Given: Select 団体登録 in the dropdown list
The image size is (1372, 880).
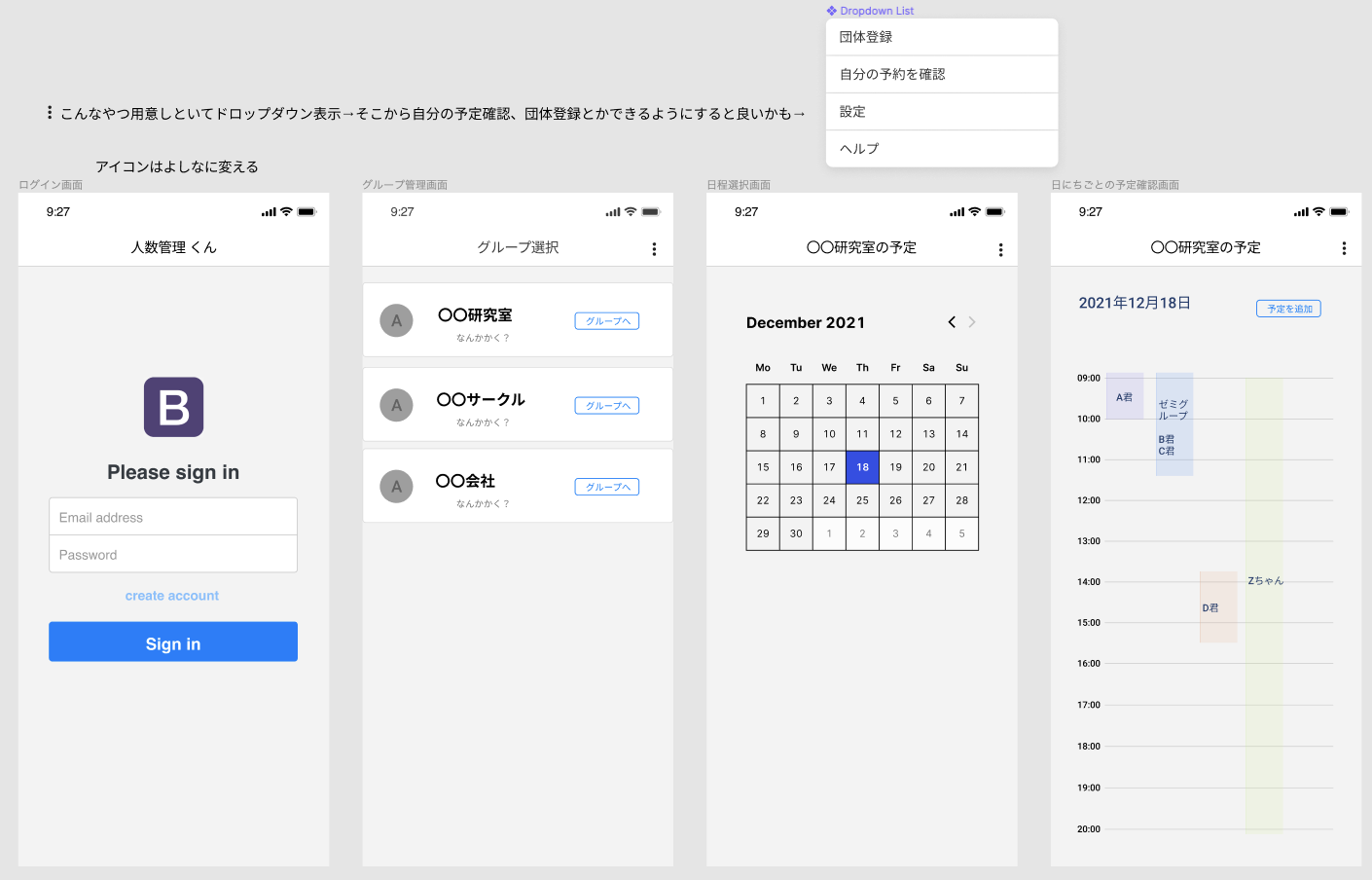Looking at the screenshot, I should (x=942, y=37).
